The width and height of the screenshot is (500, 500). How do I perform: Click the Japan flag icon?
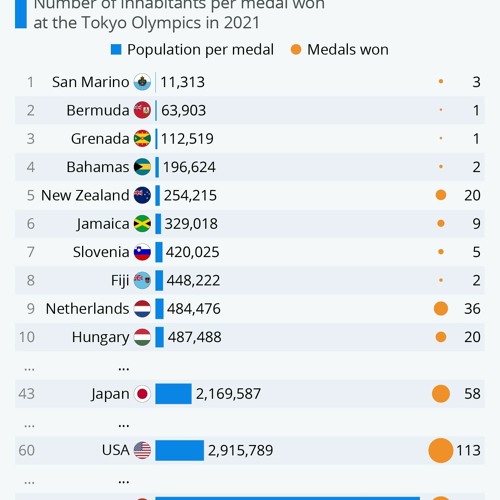142,394
